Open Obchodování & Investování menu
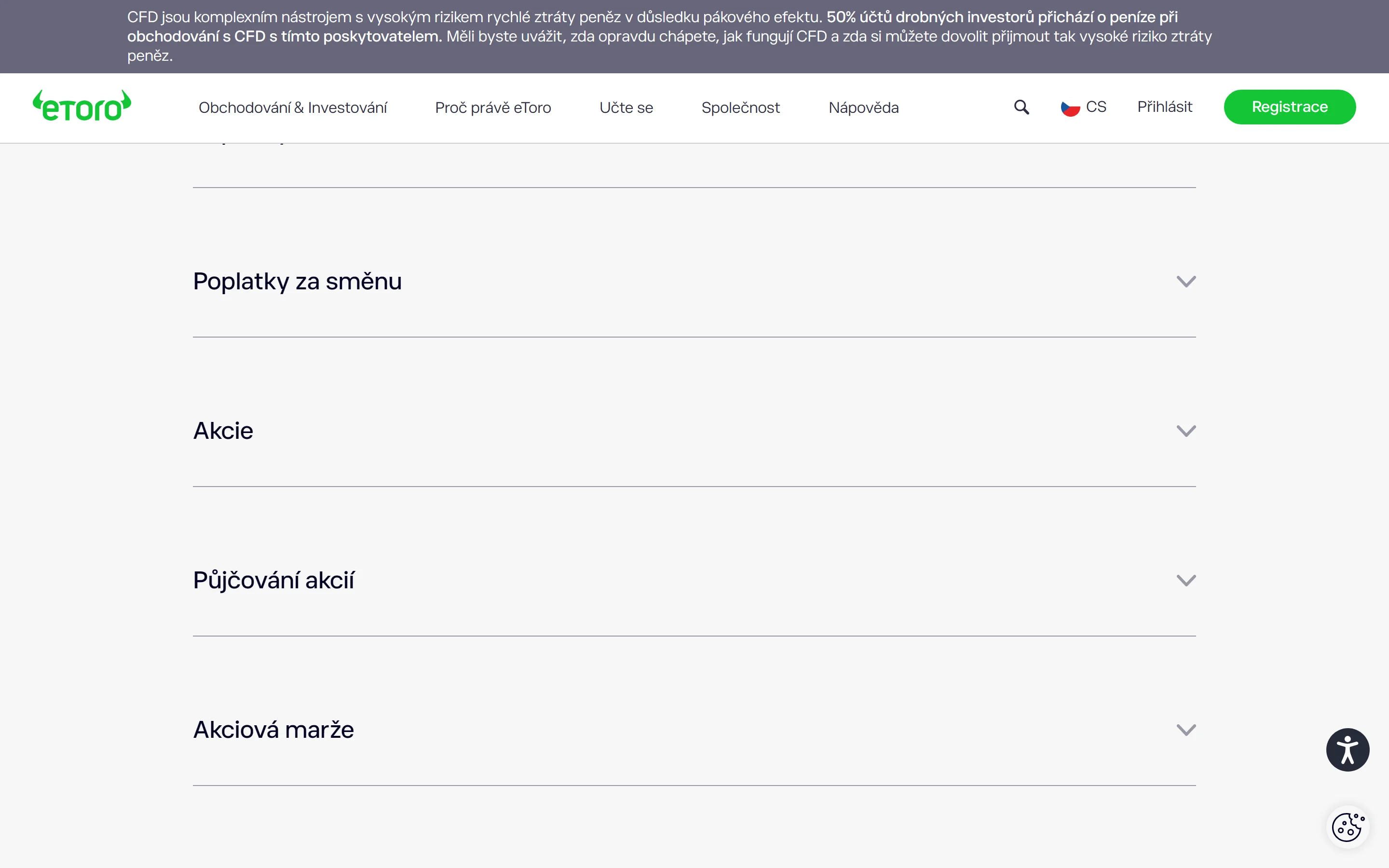 point(293,108)
